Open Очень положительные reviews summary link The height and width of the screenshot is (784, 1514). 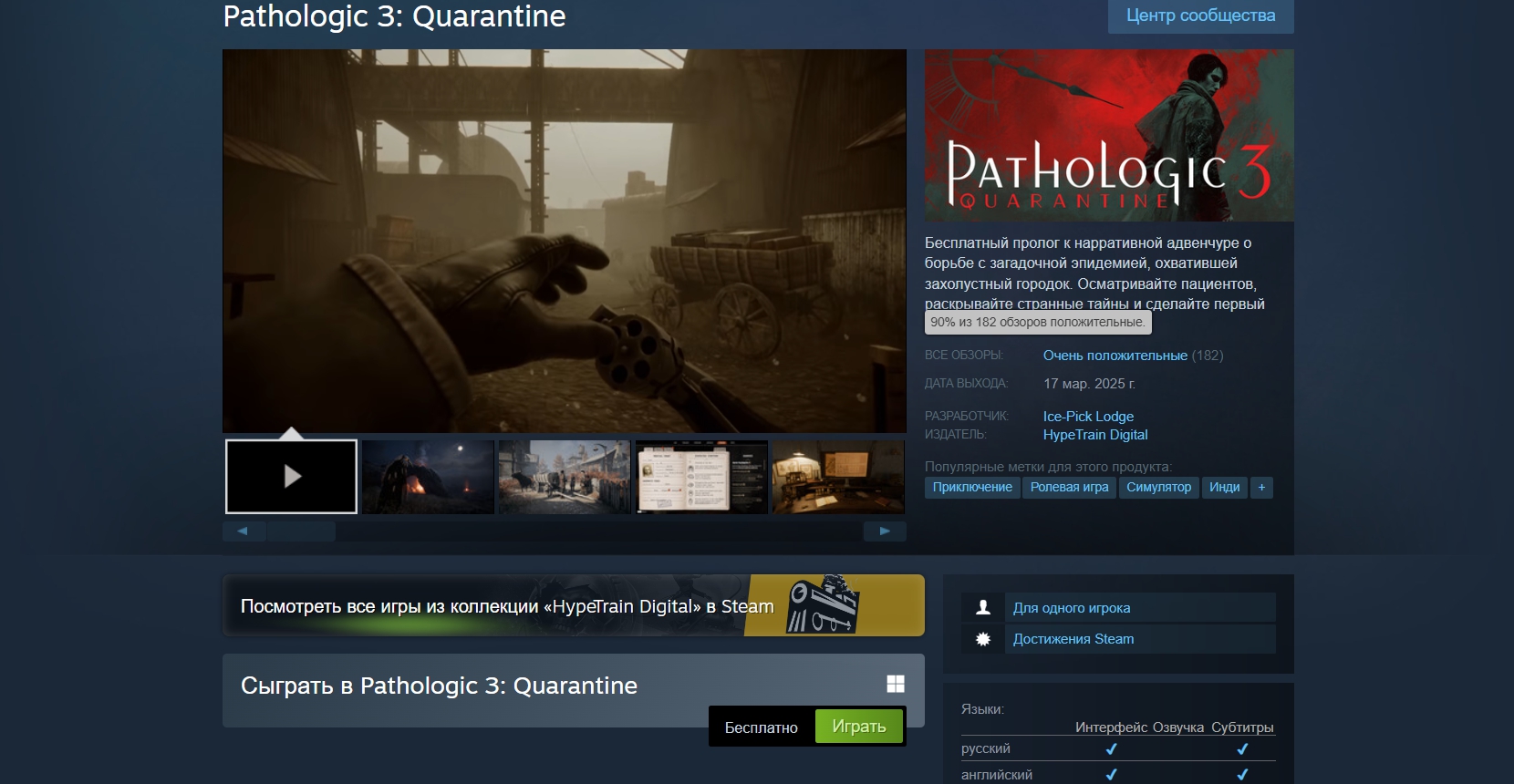point(1115,356)
